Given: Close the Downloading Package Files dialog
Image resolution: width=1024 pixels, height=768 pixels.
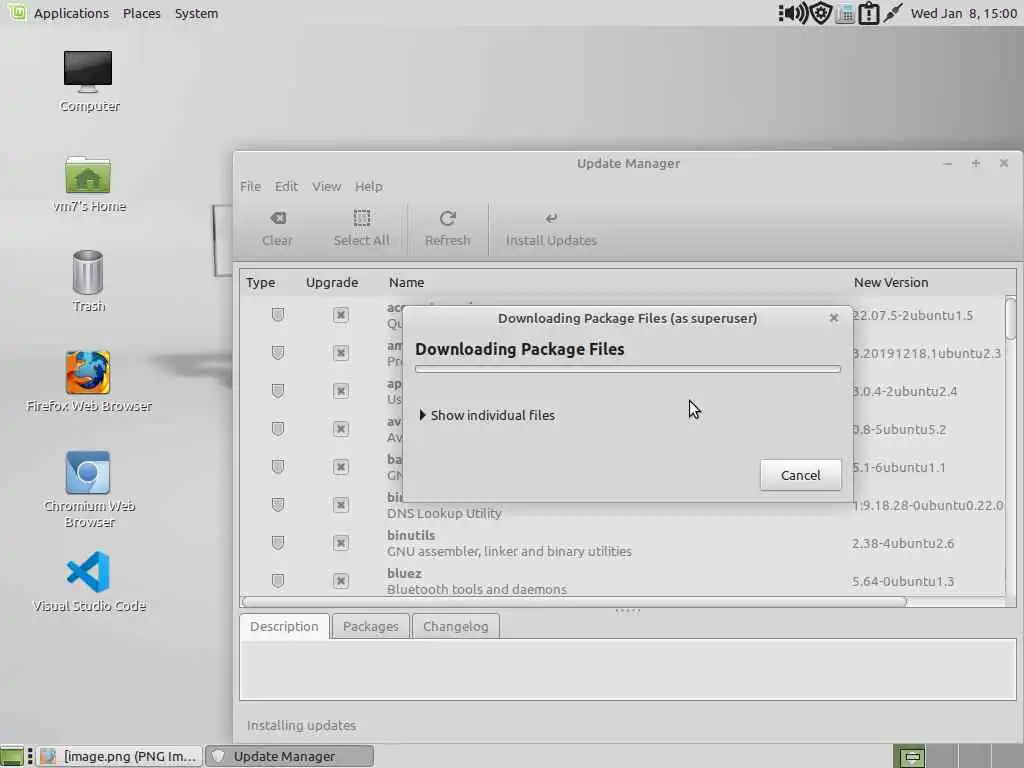Looking at the screenshot, I should pos(834,318).
